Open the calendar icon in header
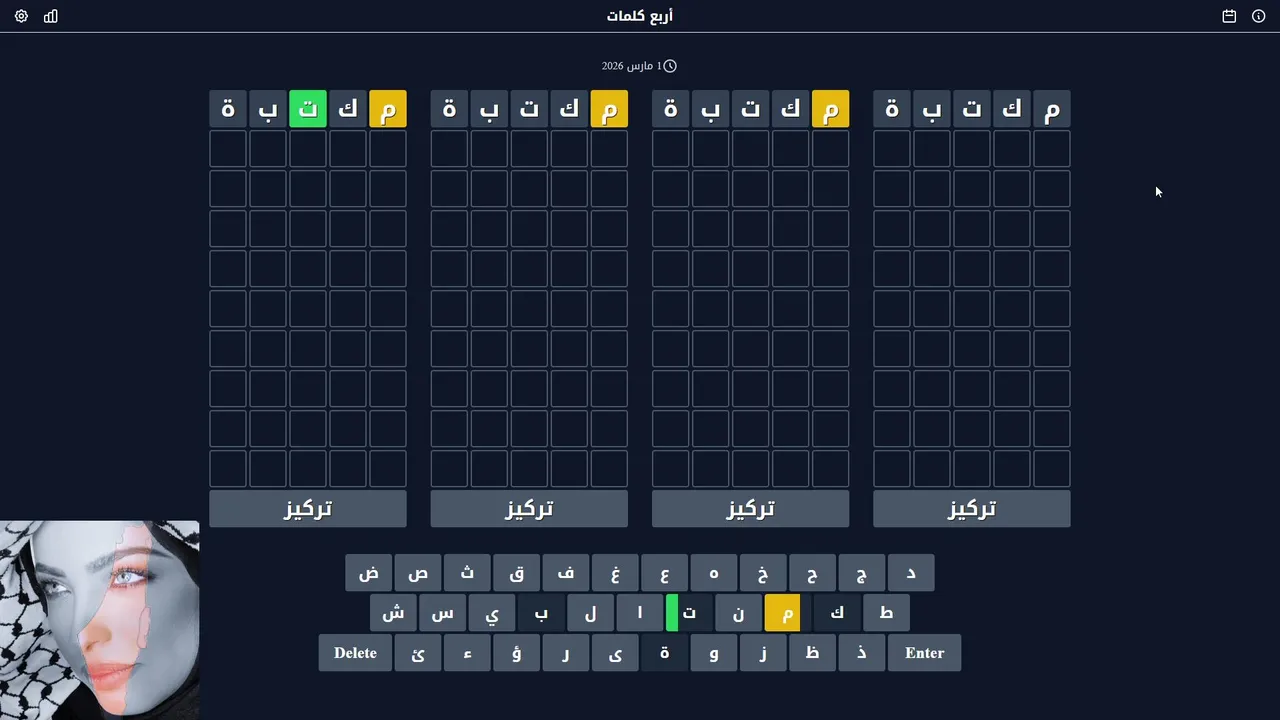Screen dimensions: 1280x720 pos(1229,16)
